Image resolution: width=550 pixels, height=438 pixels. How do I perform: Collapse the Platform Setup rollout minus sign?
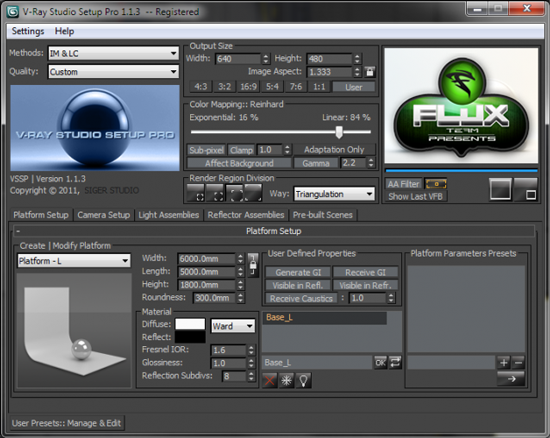click(x=18, y=231)
